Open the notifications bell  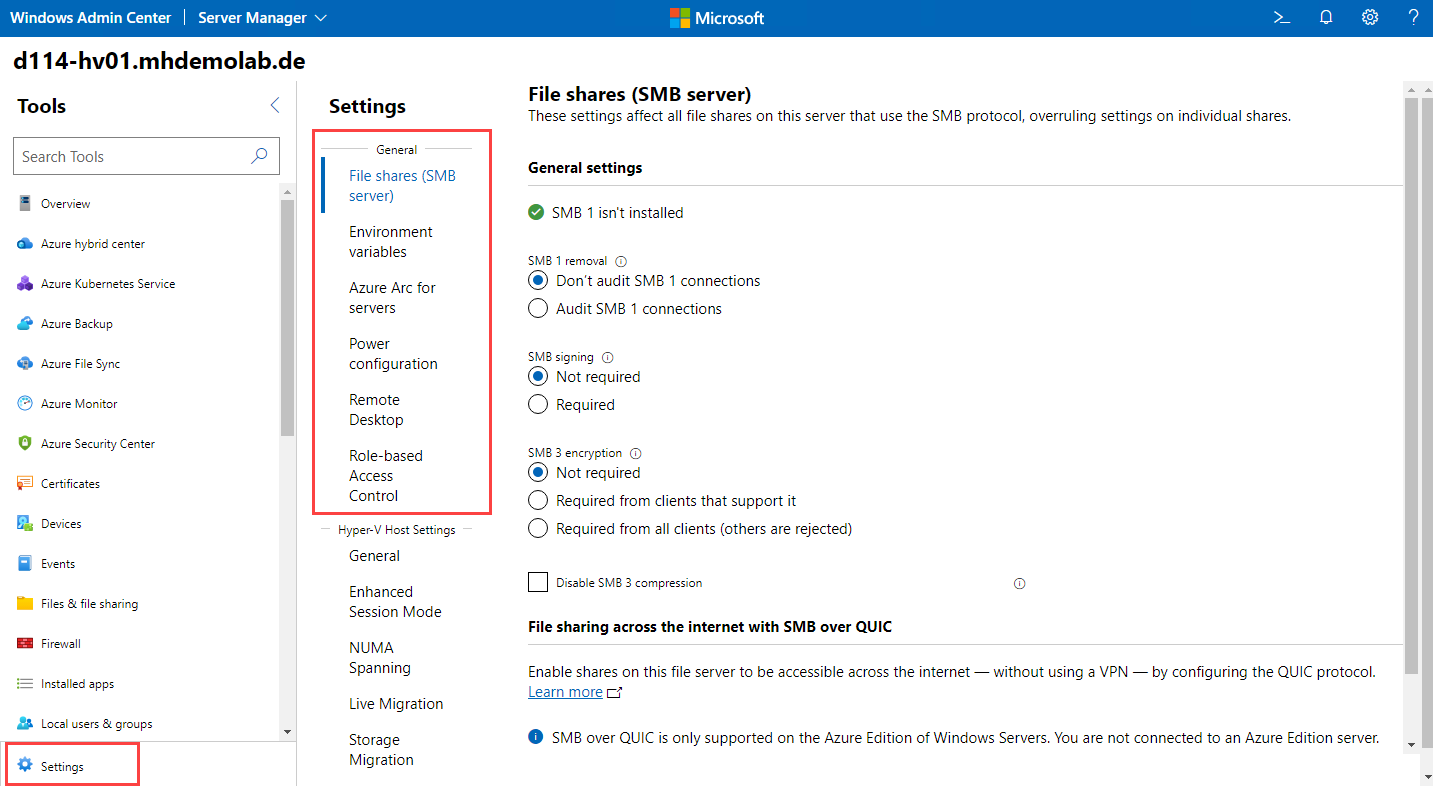click(x=1326, y=17)
